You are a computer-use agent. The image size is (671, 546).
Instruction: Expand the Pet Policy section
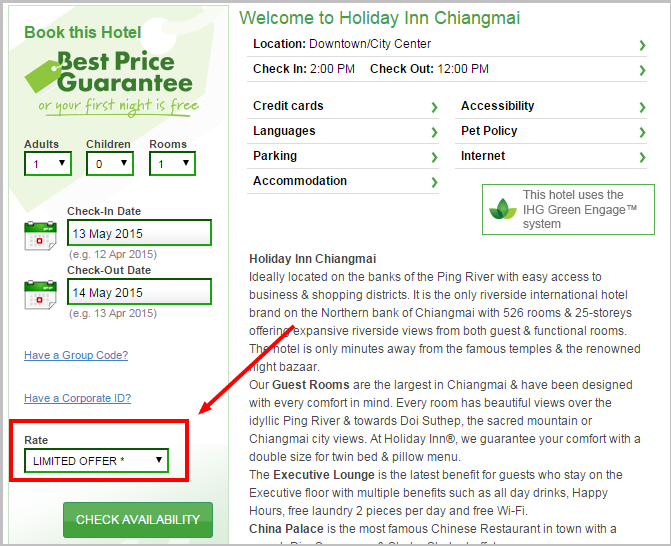click(x=551, y=131)
